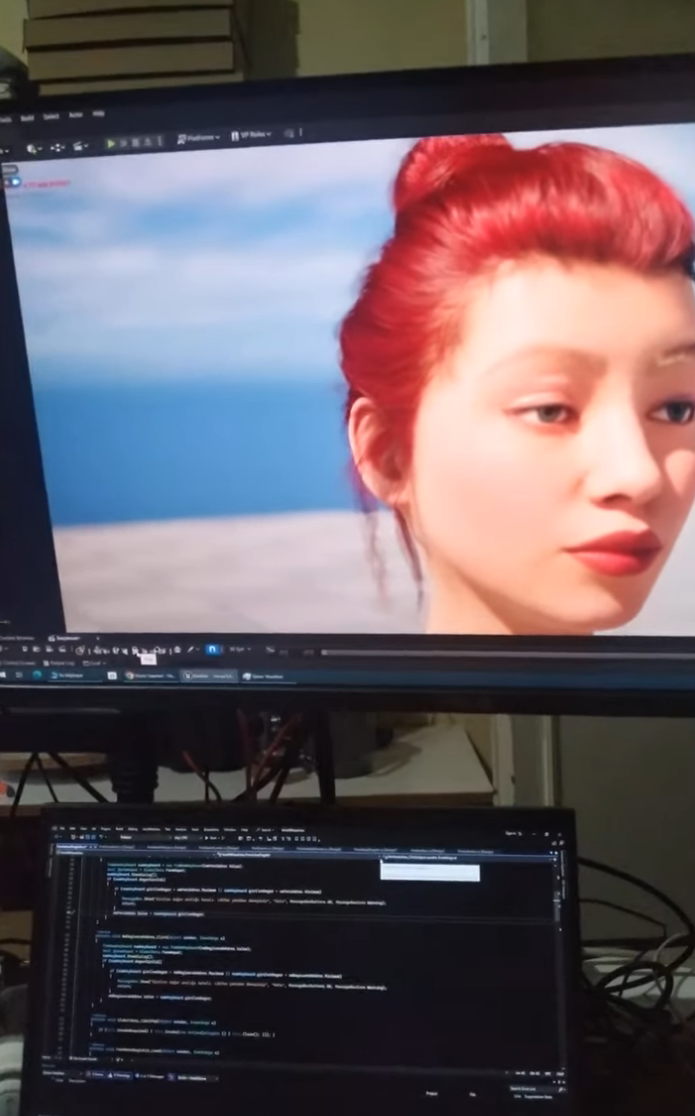Switch to the Unreal Editor taskbar button

(209, 675)
